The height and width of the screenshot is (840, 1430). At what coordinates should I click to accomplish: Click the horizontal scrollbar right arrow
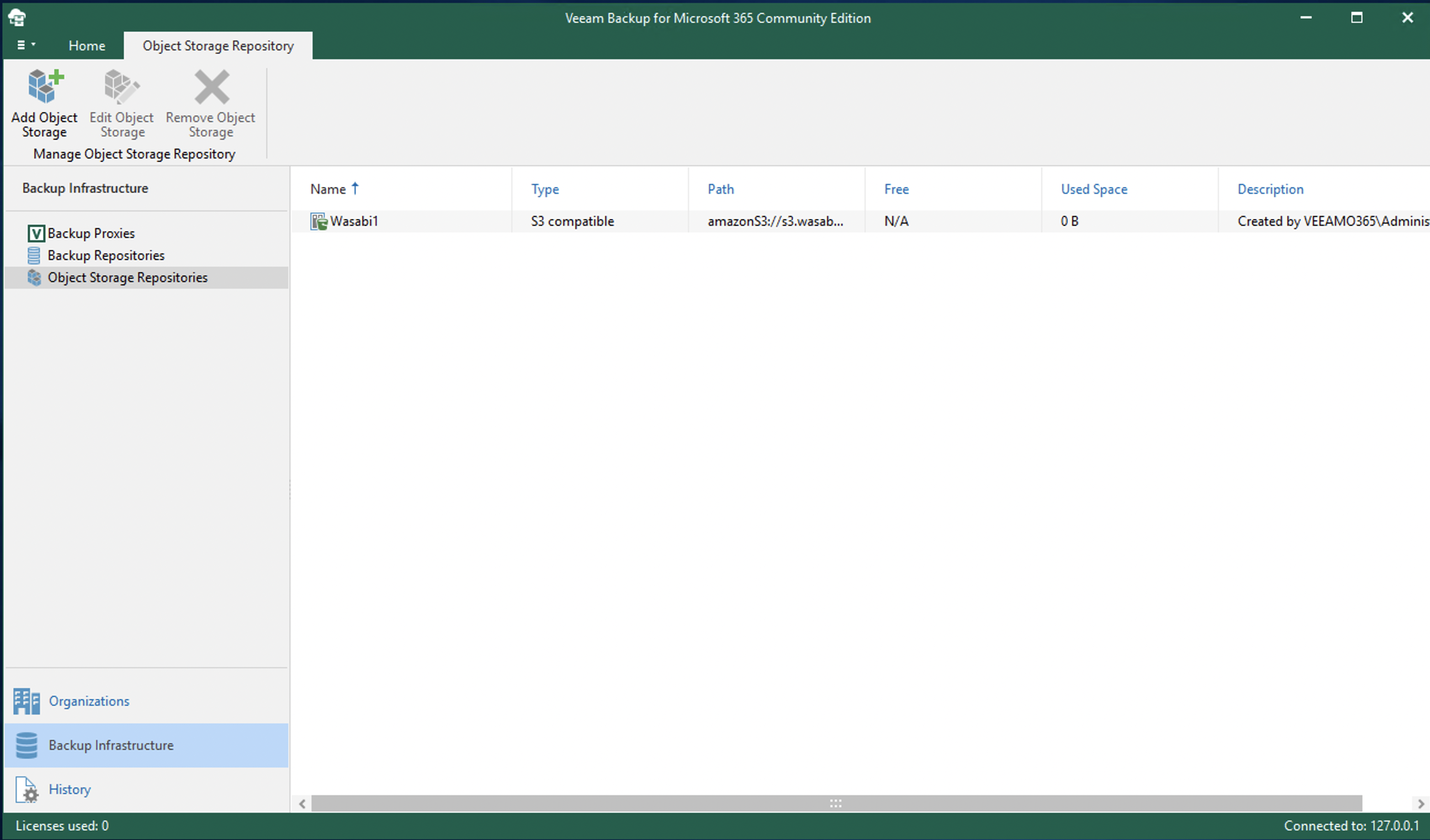1421,804
